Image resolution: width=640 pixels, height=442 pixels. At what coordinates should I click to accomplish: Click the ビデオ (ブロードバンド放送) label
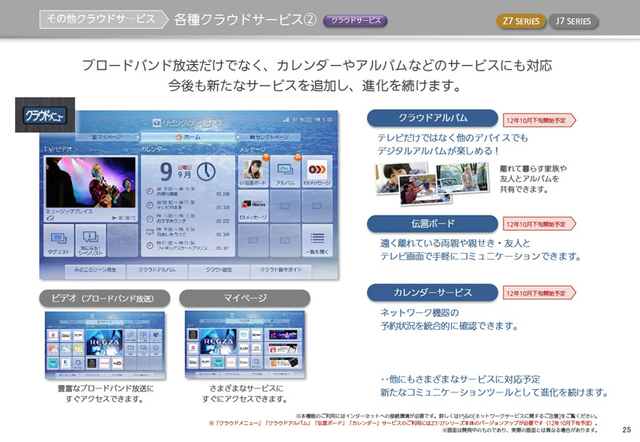tap(104, 298)
